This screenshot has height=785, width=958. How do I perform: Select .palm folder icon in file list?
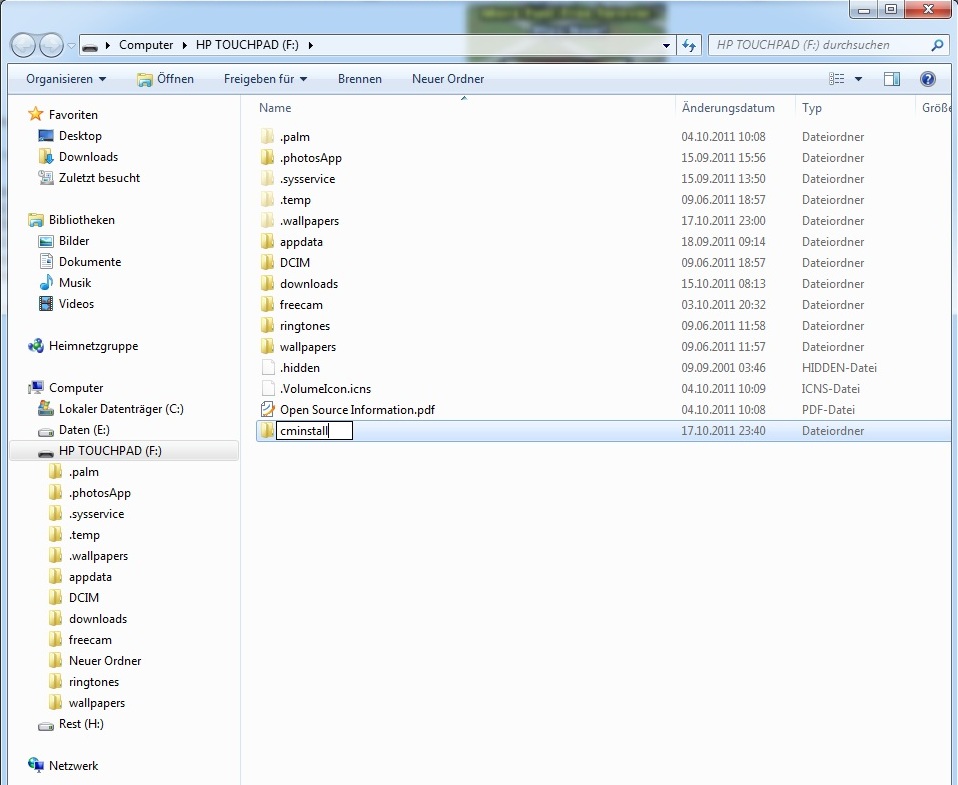267,136
